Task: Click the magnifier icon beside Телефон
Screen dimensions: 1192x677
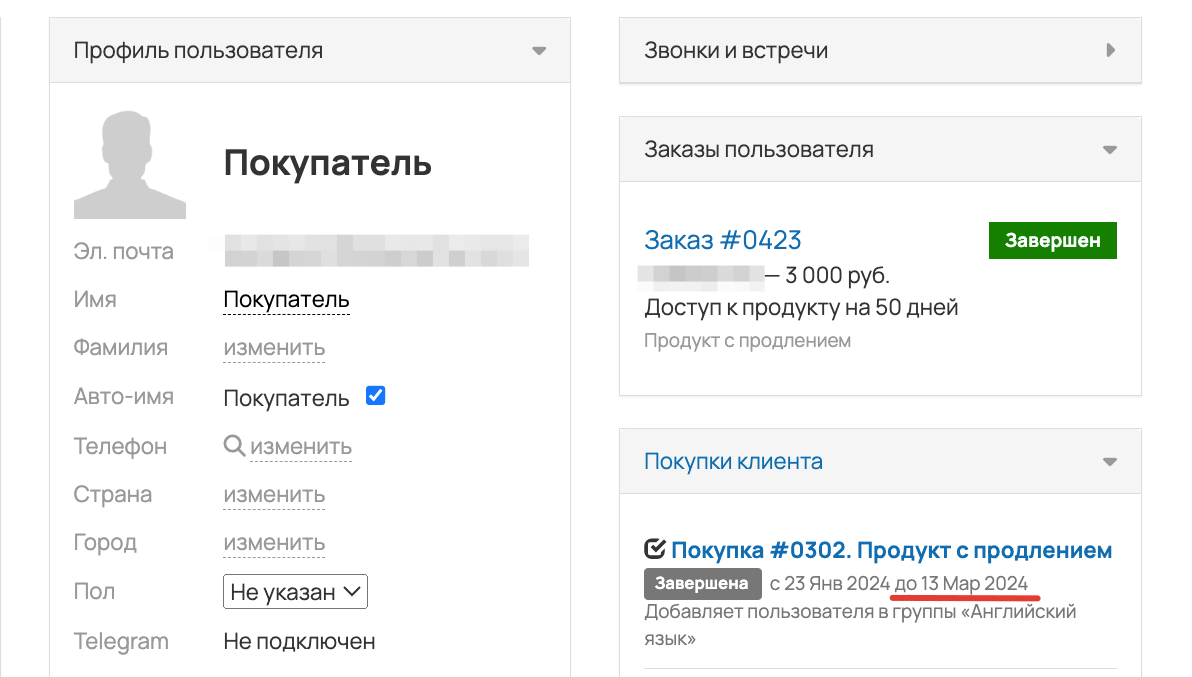Action: (x=234, y=445)
